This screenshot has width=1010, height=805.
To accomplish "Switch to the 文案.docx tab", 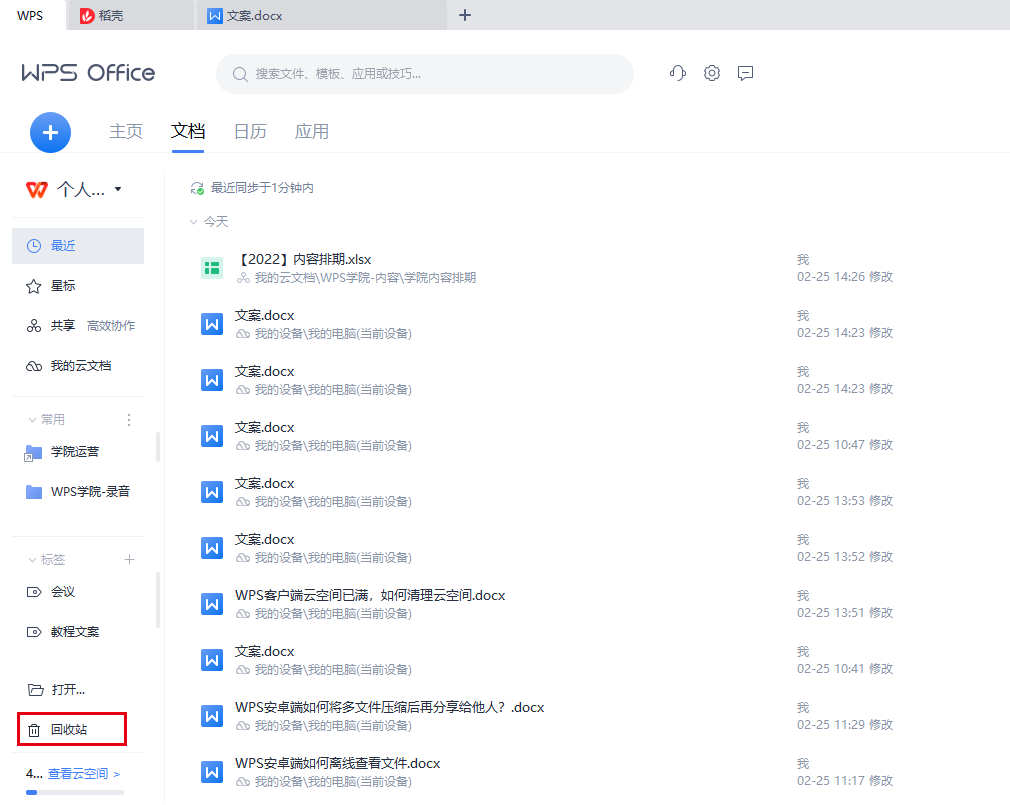I will point(320,15).
